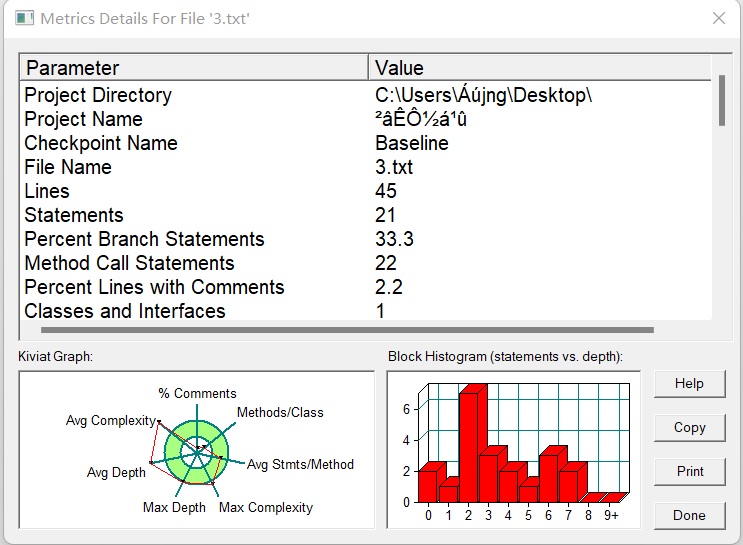Click the Help button
The height and width of the screenshot is (545, 743).
(x=689, y=383)
